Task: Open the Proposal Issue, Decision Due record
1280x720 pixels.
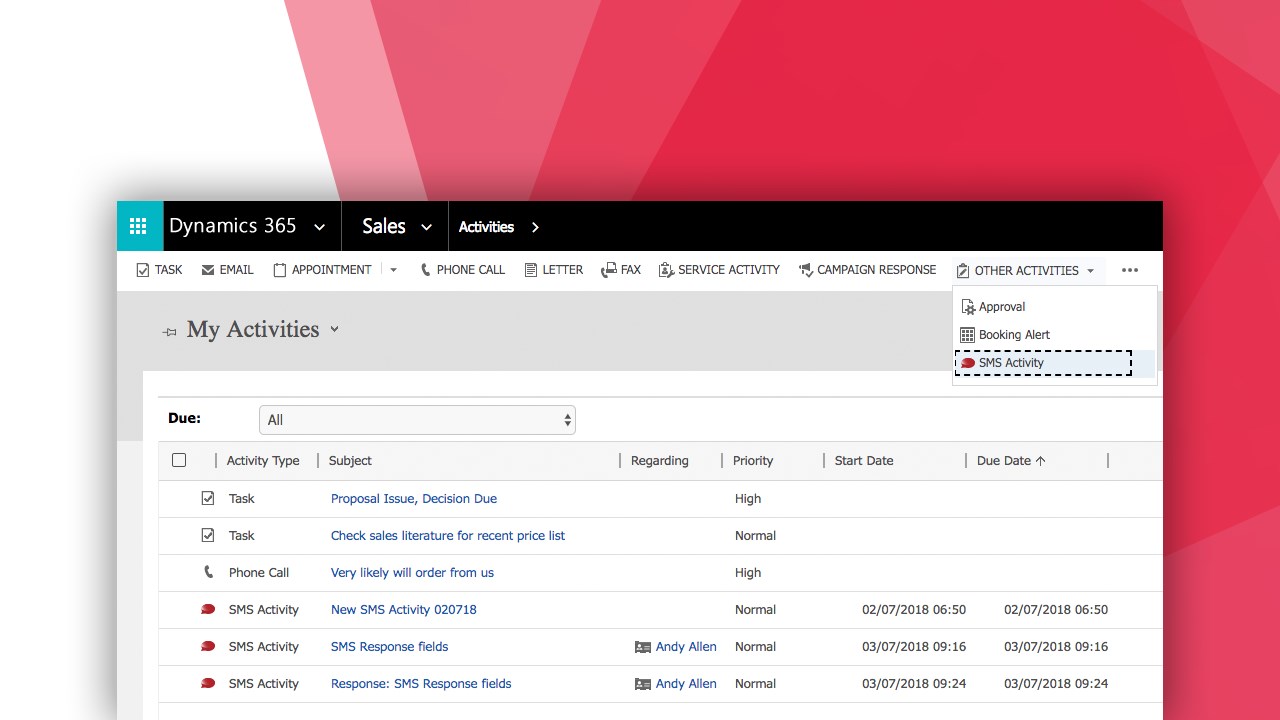Action: pyautogui.click(x=414, y=498)
